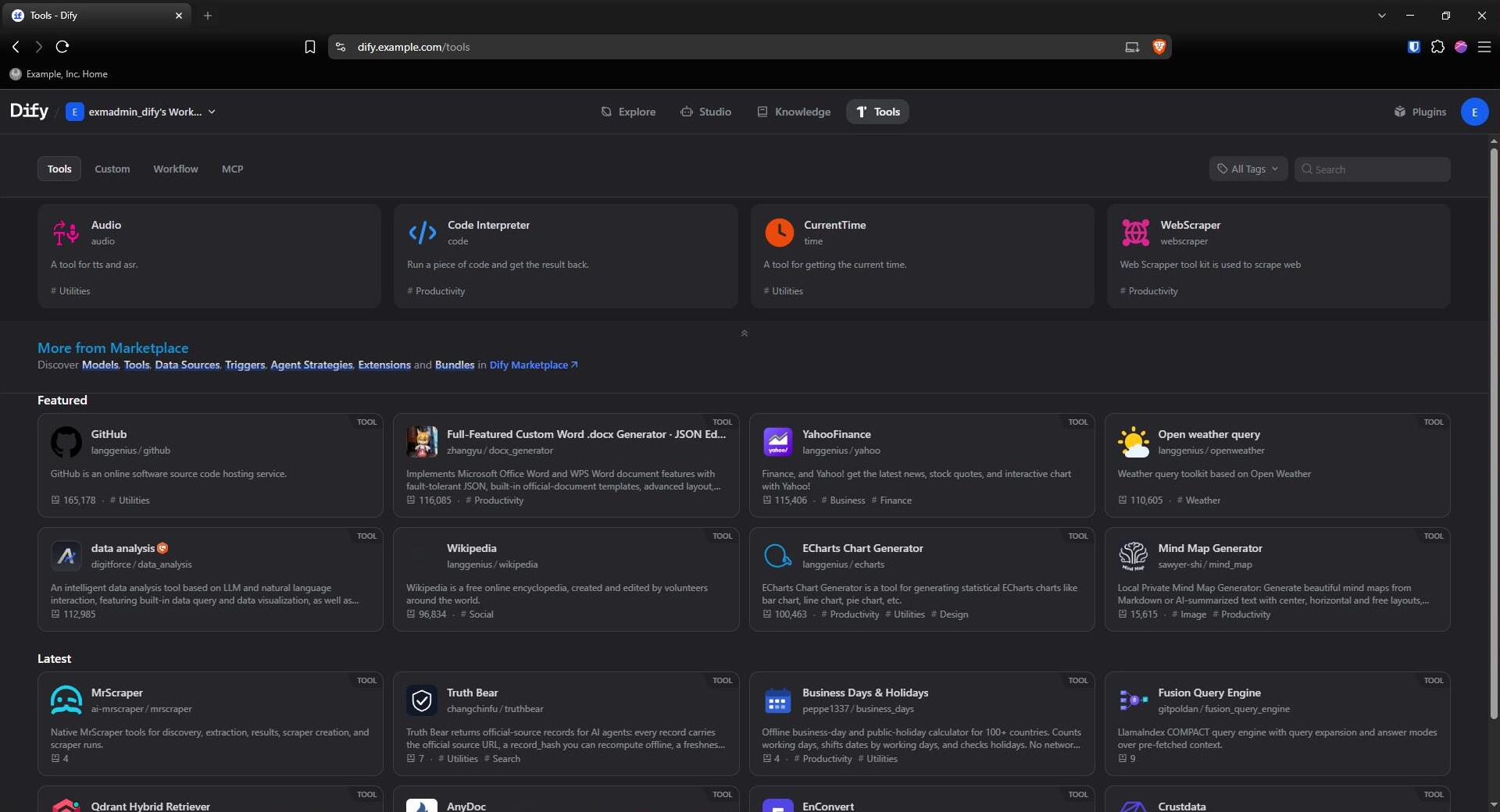Screen dimensions: 1500x812
Task: Go to the Studio section
Action: coord(705,112)
